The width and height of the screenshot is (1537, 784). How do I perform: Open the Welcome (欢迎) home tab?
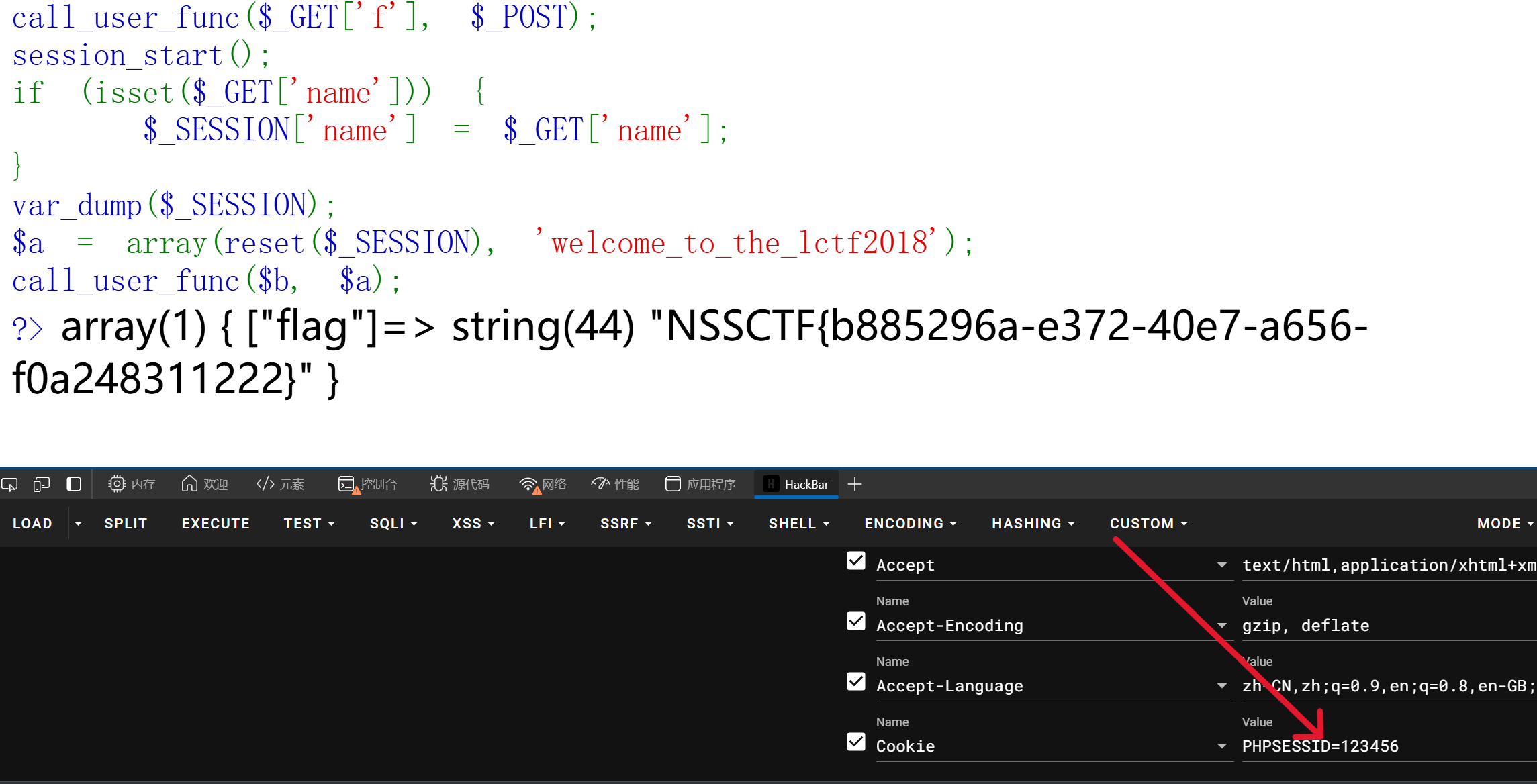205,484
